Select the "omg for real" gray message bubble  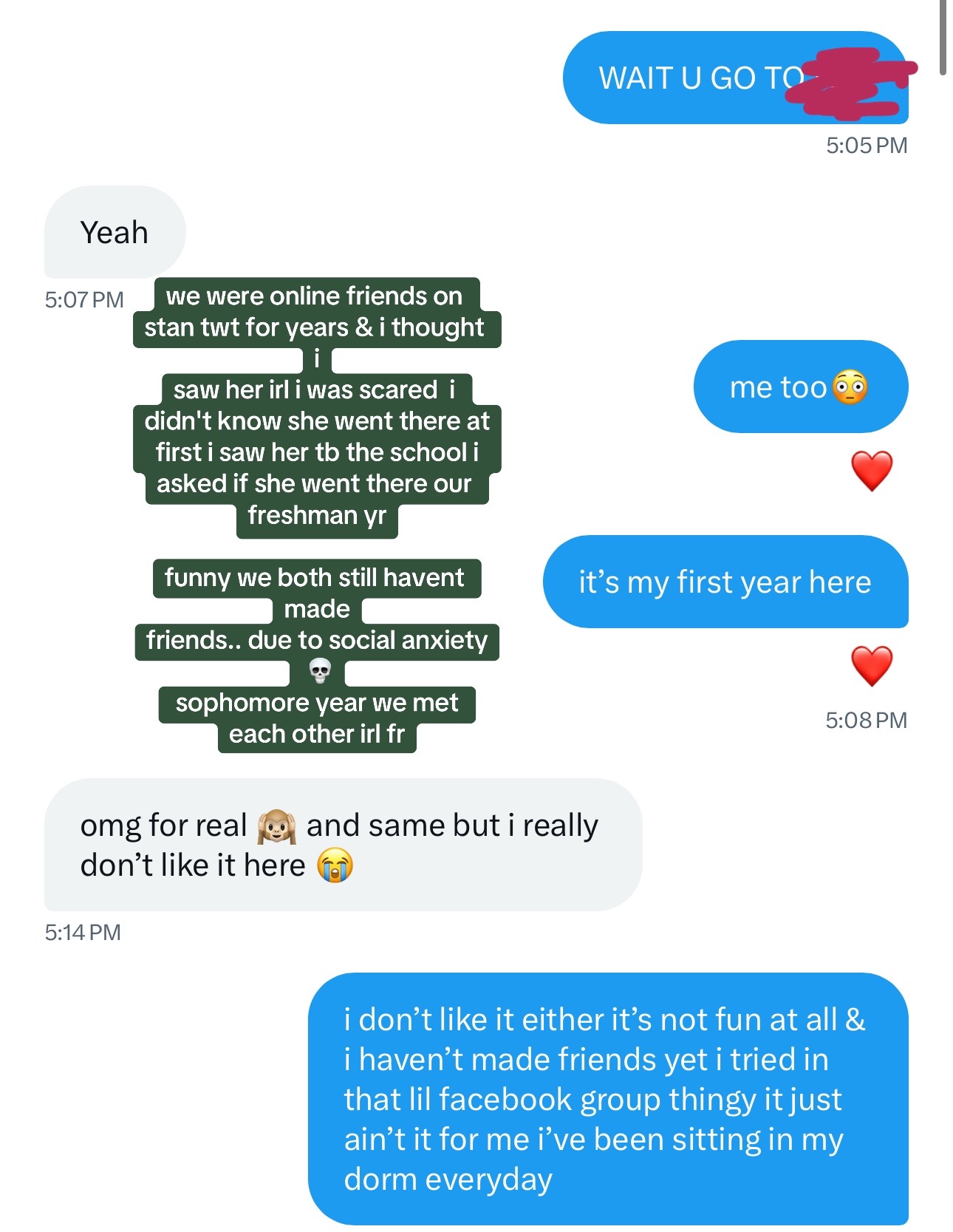pos(343,845)
